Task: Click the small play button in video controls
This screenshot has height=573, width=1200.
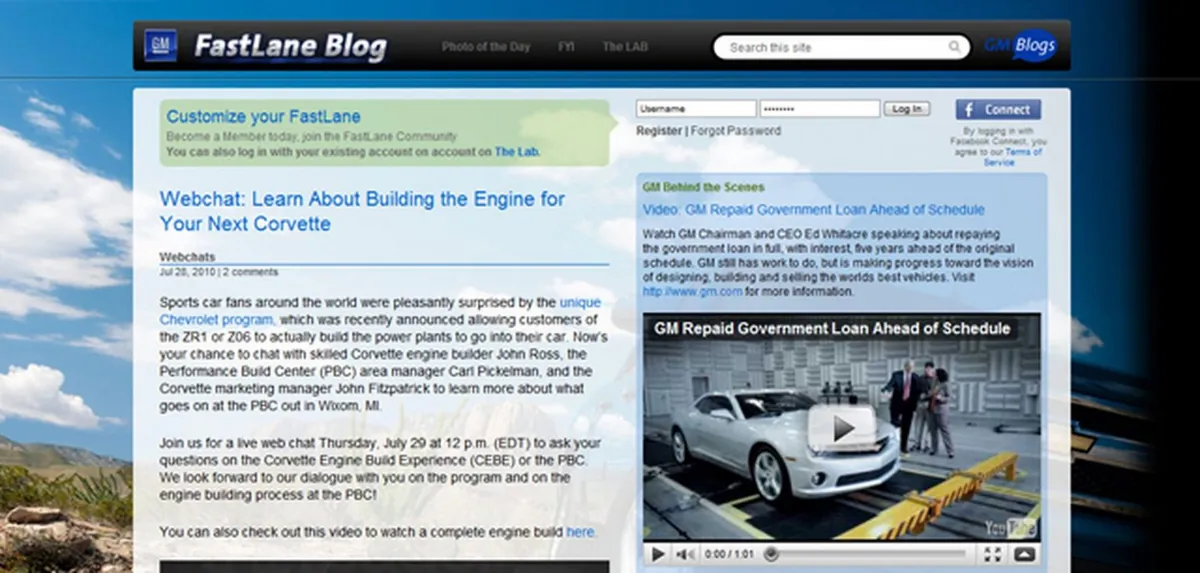Action: click(658, 553)
